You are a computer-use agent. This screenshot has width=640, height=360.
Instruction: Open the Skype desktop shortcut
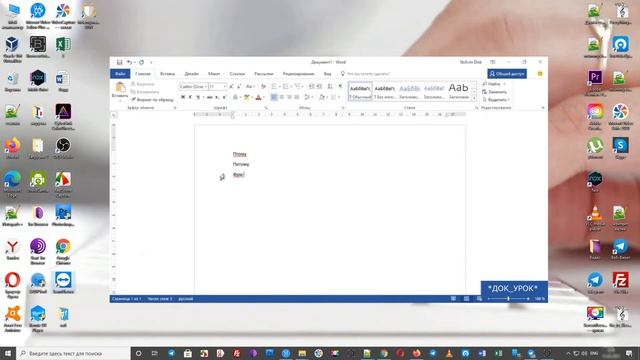[620, 148]
